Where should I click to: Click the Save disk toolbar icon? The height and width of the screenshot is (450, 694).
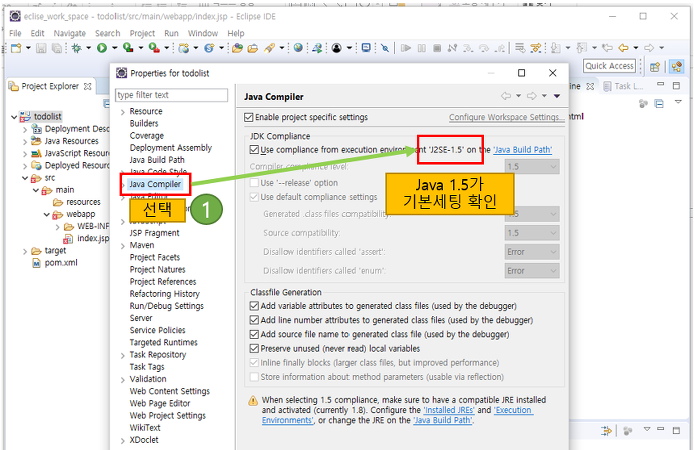[x=41, y=48]
